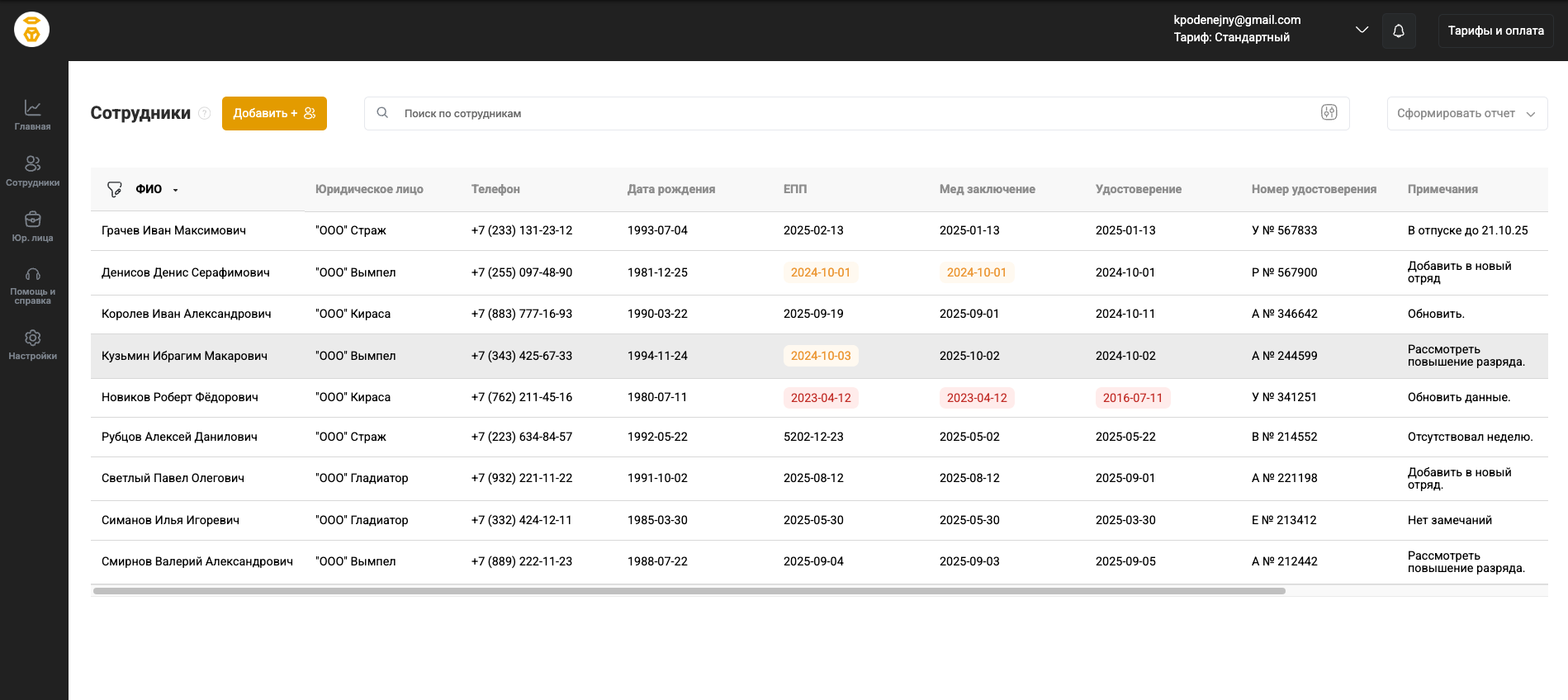Viewport: 1568px width, 700px height.
Task: Click the bee logo icon
Action: coord(31,30)
